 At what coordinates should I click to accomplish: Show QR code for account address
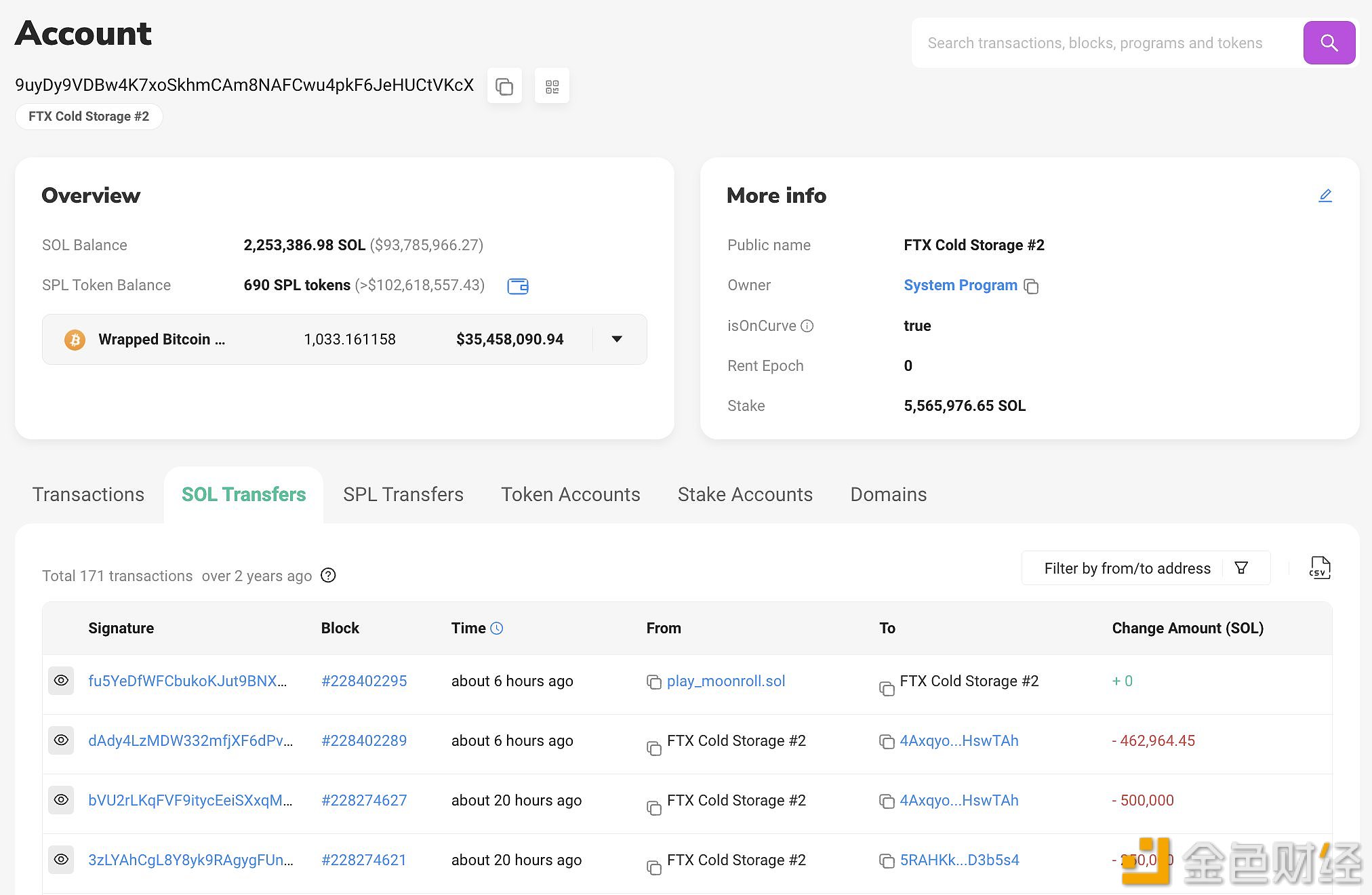click(552, 86)
